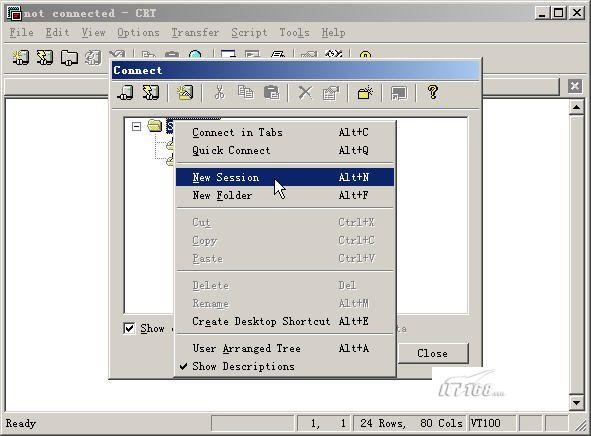Viewport: 591px width, 436px height.
Task: Click the Paste clipboard icon in dialog toolbar
Action: 271,92
